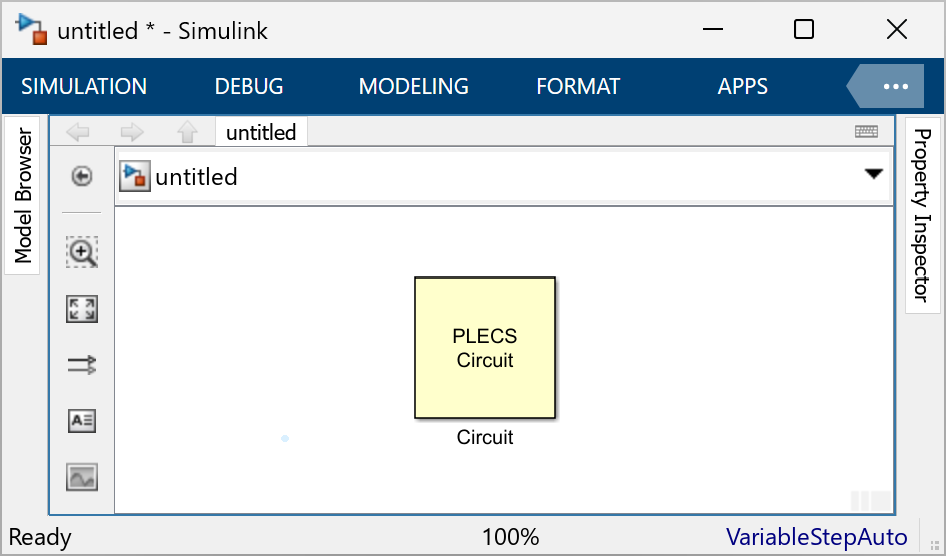Show the Property Inspector side panel

(922, 215)
